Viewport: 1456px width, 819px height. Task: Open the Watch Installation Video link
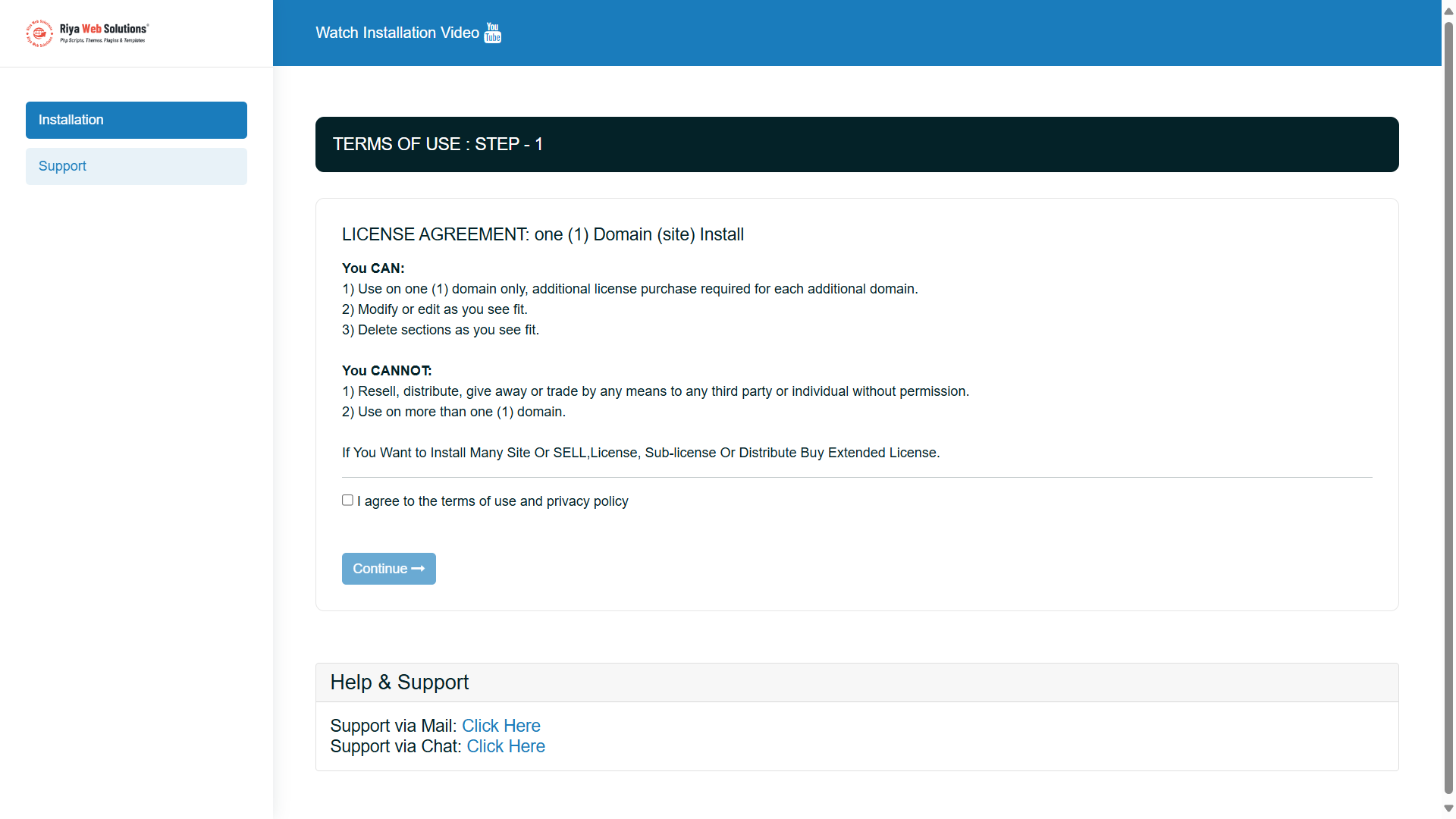[397, 33]
